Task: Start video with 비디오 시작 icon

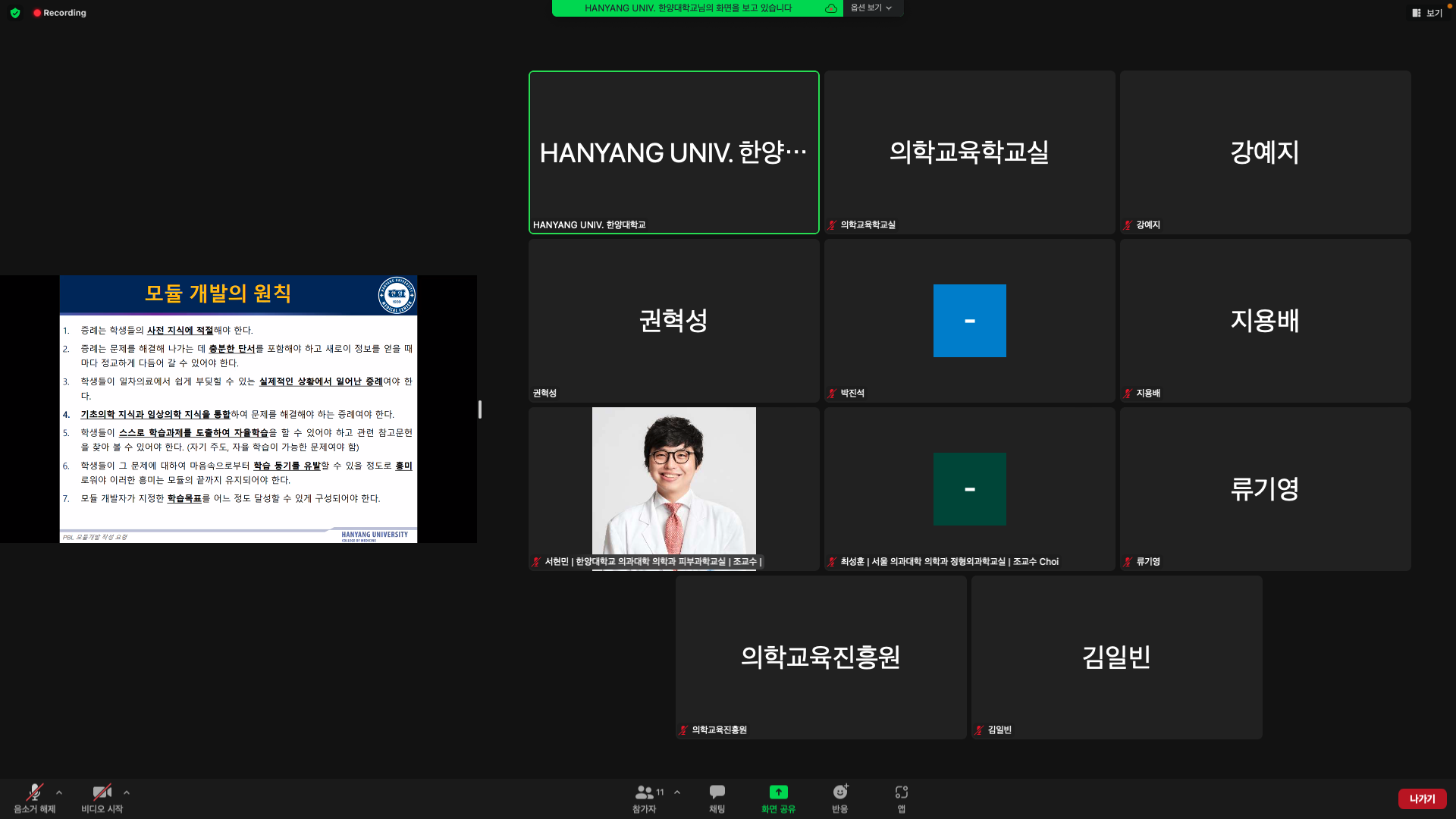Action: click(x=102, y=793)
